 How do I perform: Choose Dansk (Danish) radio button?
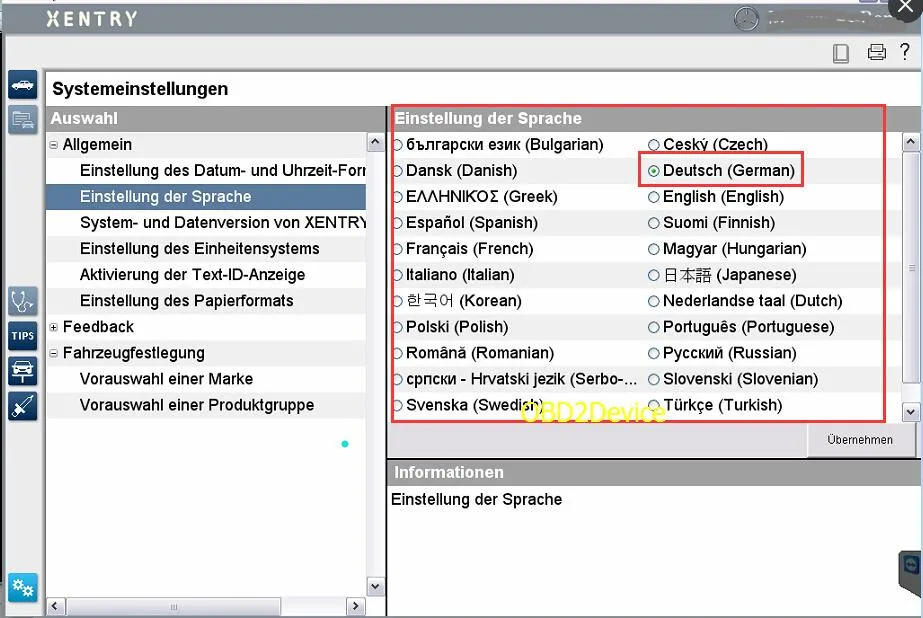point(398,171)
